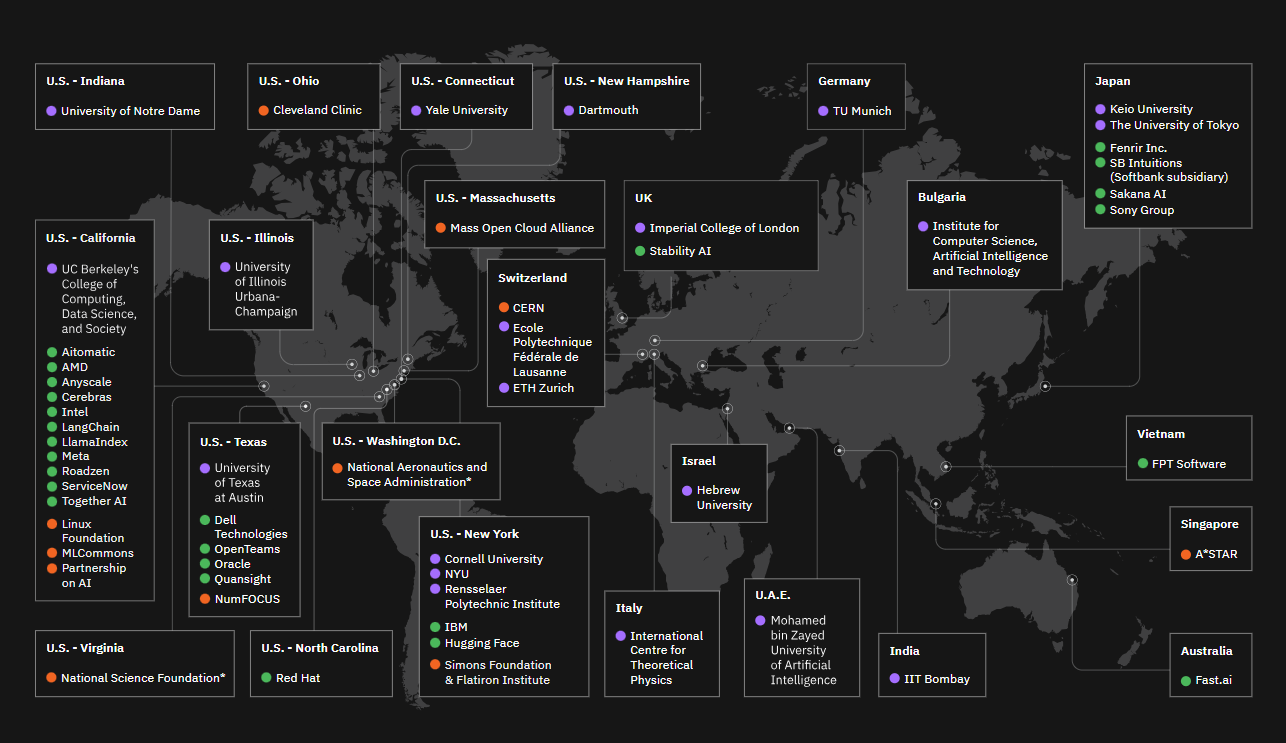This screenshot has width=1286, height=743.
Task: Select 'University of Notre Dame' label
Action: [x=130, y=111]
